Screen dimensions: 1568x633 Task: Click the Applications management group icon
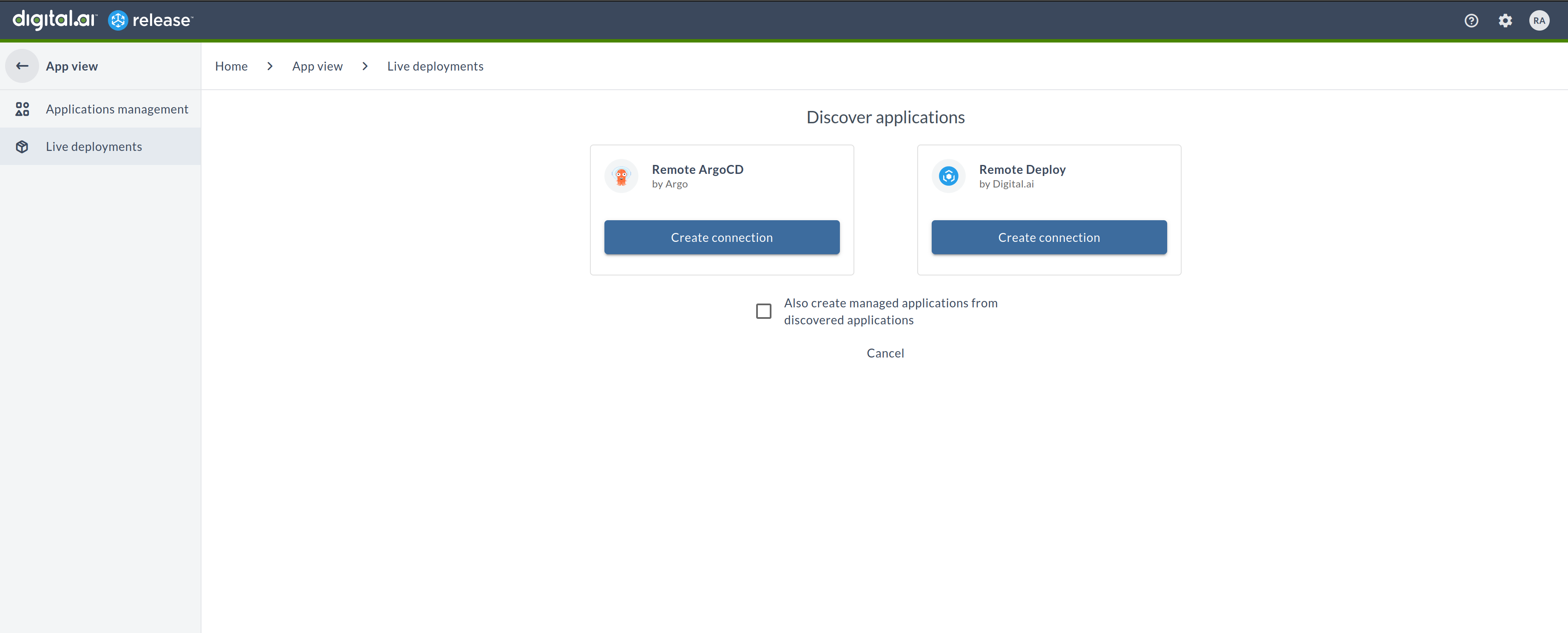coord(22,108)
